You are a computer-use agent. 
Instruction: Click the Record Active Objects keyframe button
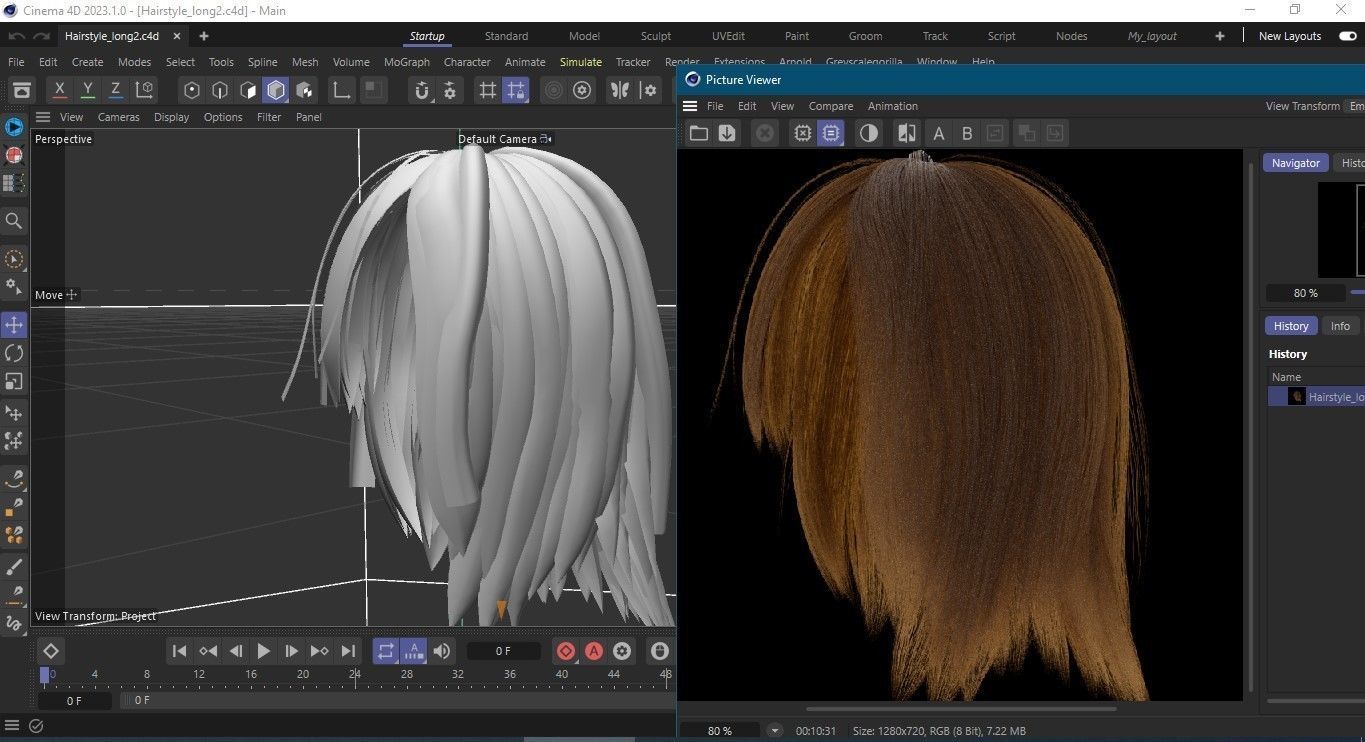[566, 651]
